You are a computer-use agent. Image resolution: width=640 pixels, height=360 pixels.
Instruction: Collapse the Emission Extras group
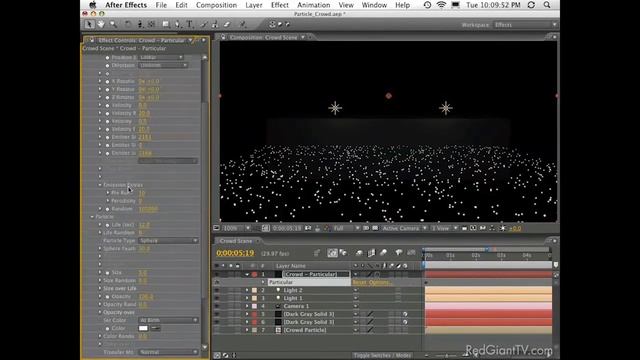coord(100,185)
